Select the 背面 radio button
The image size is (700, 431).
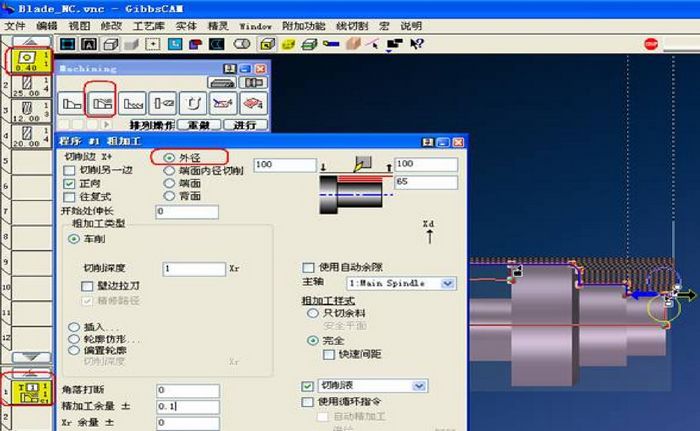169,196
